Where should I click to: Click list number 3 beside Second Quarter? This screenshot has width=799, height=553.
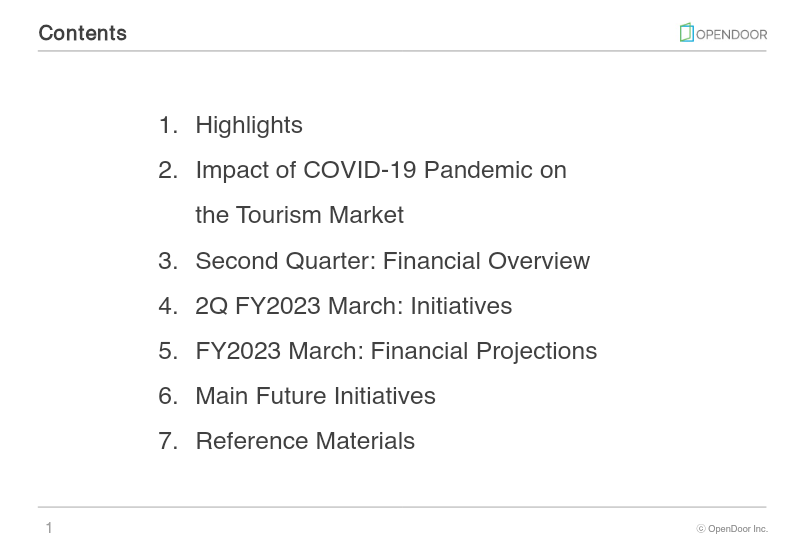click(x=167, y=261)
